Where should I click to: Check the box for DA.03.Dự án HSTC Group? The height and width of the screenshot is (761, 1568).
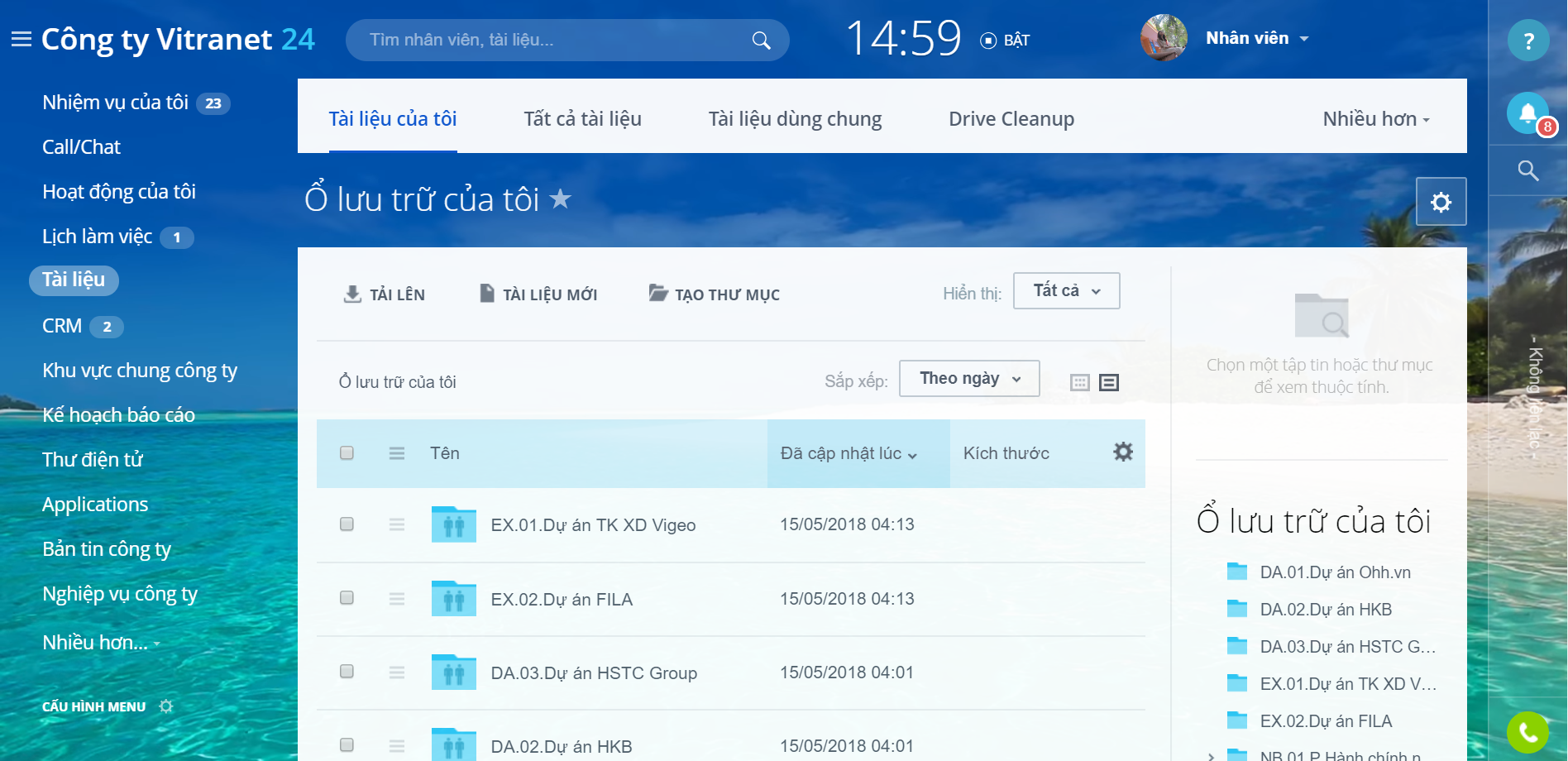(x=347, y=671)
